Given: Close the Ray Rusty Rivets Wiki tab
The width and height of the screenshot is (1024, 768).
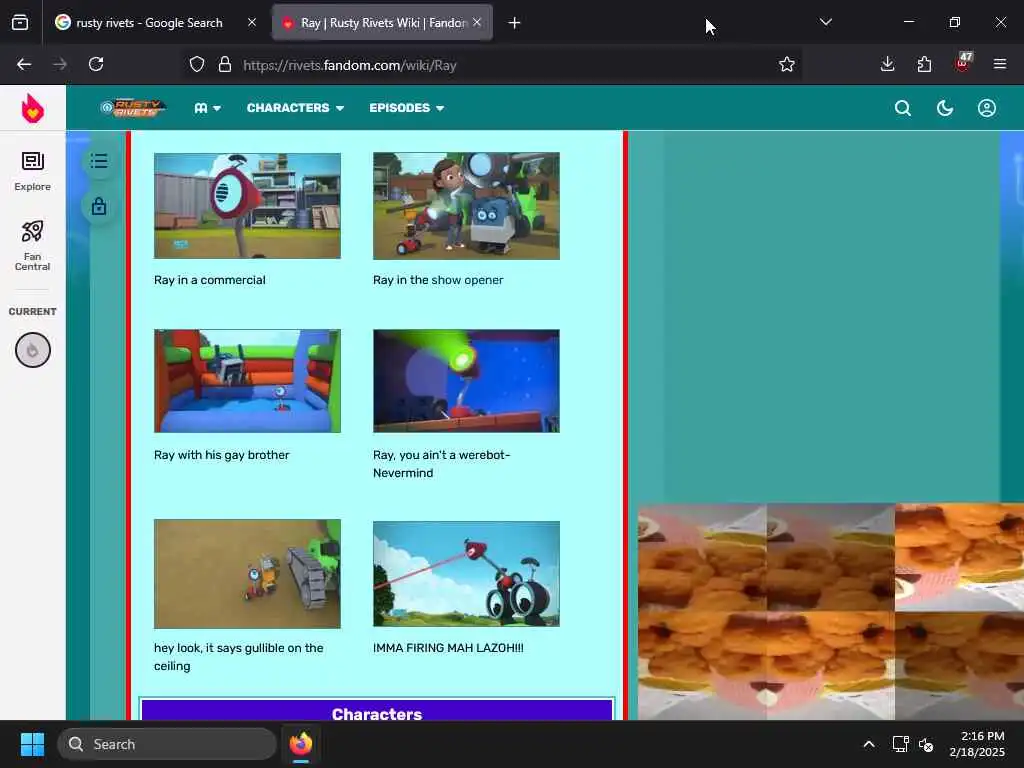Looking at the screenshot, I should click(477, 22).
